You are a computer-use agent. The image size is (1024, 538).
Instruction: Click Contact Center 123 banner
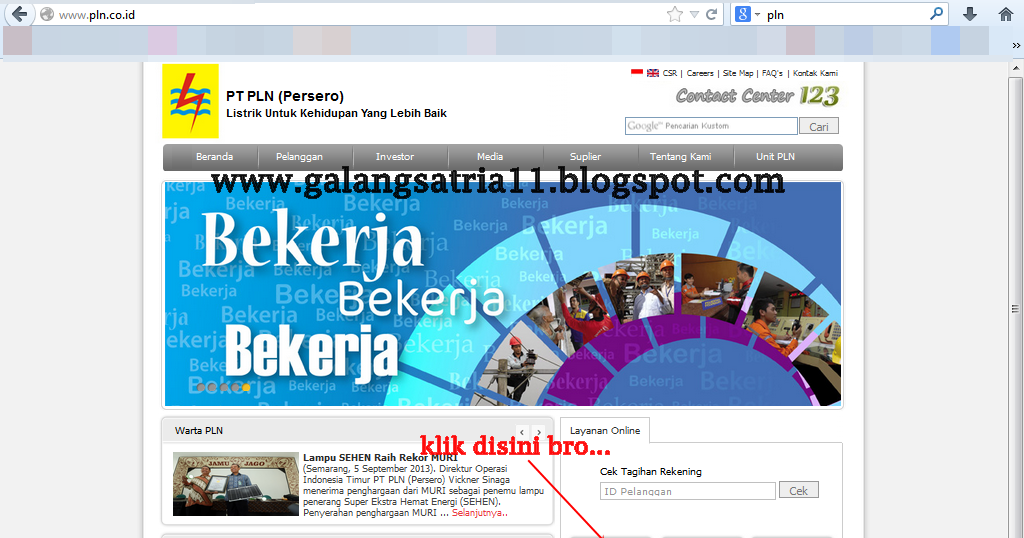(x=758, y=96)
